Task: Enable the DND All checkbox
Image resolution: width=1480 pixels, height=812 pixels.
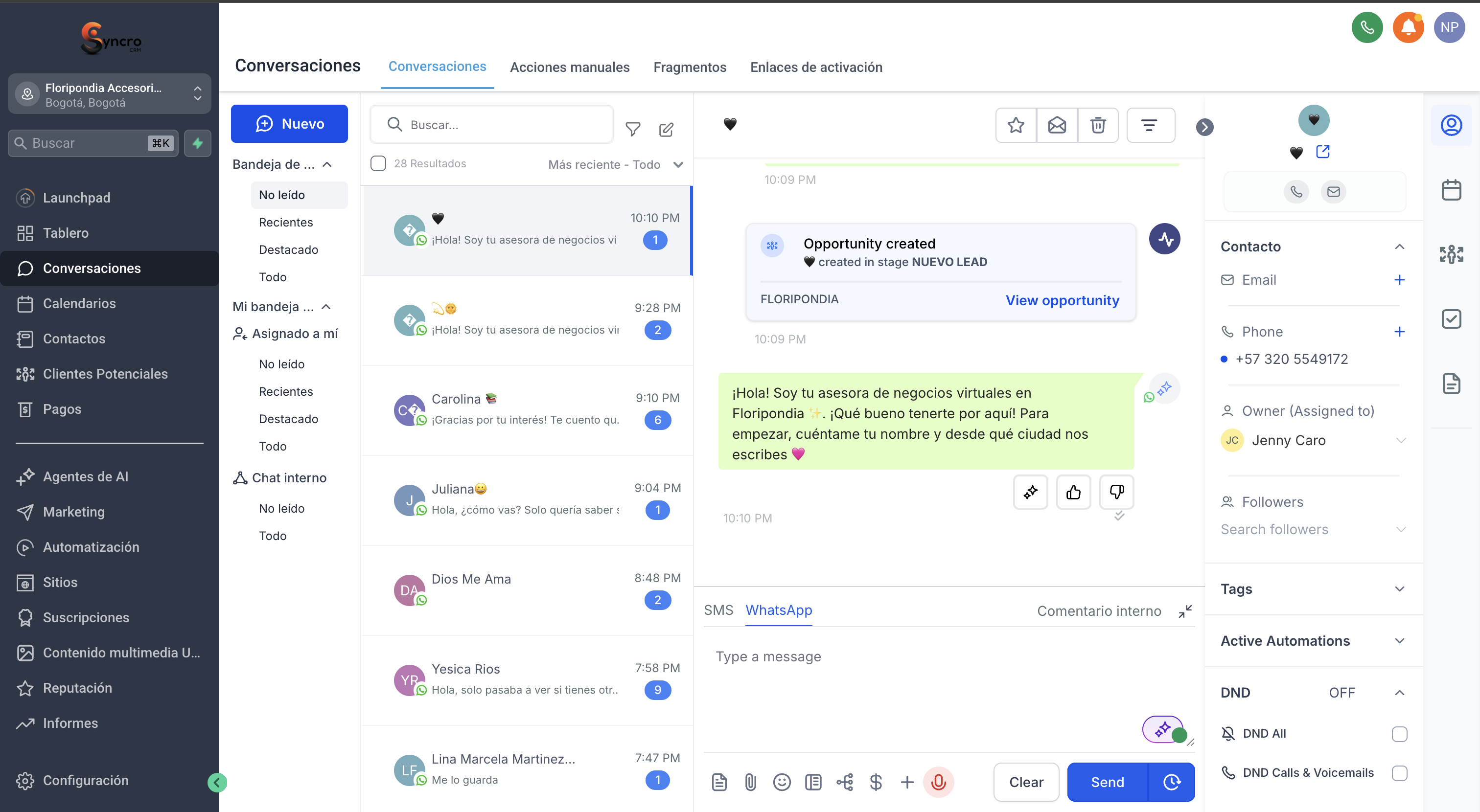Action: pos(1399,733)
